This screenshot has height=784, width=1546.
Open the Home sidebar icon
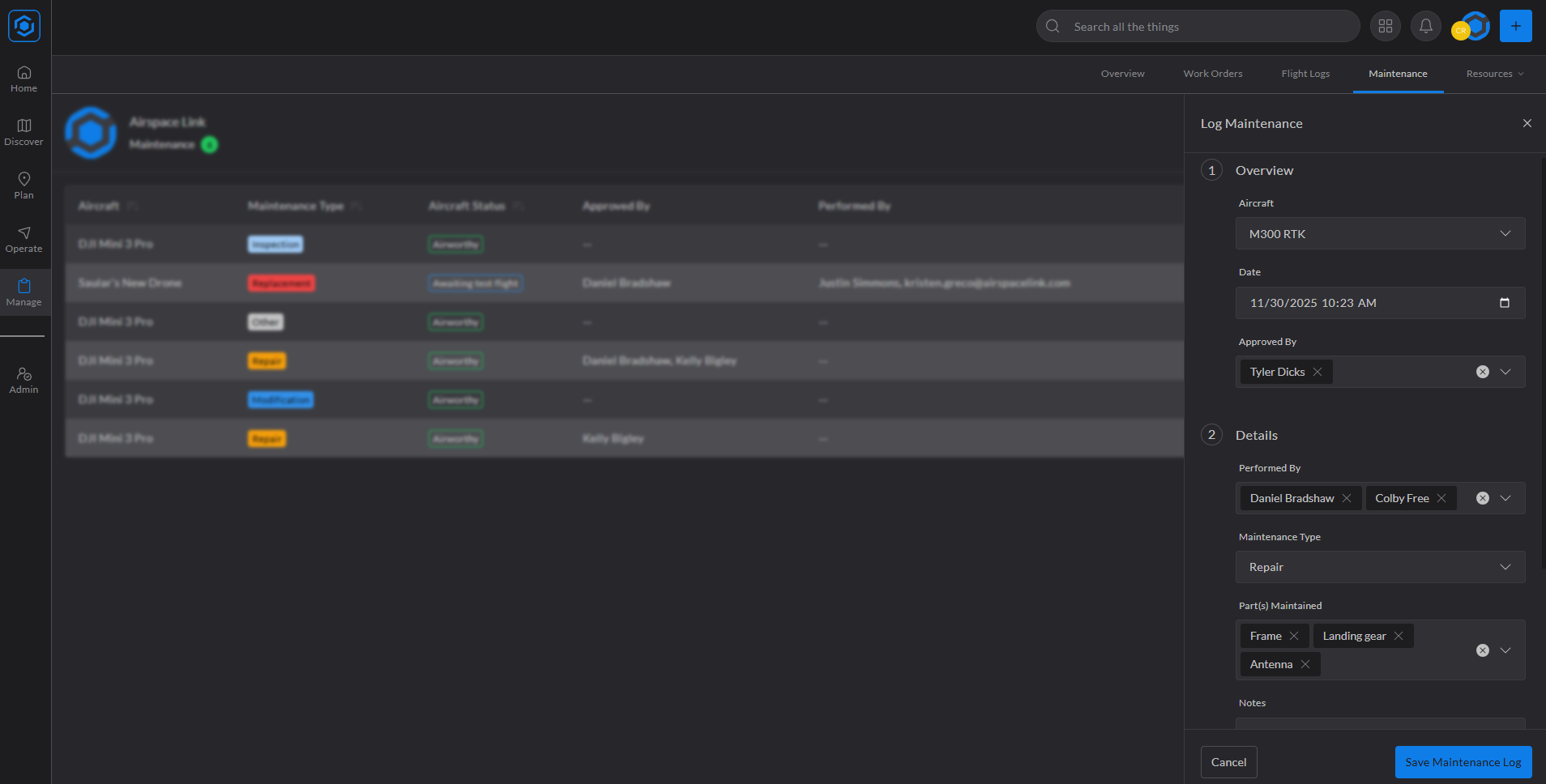pyautogui.click(x=24, y=79)
